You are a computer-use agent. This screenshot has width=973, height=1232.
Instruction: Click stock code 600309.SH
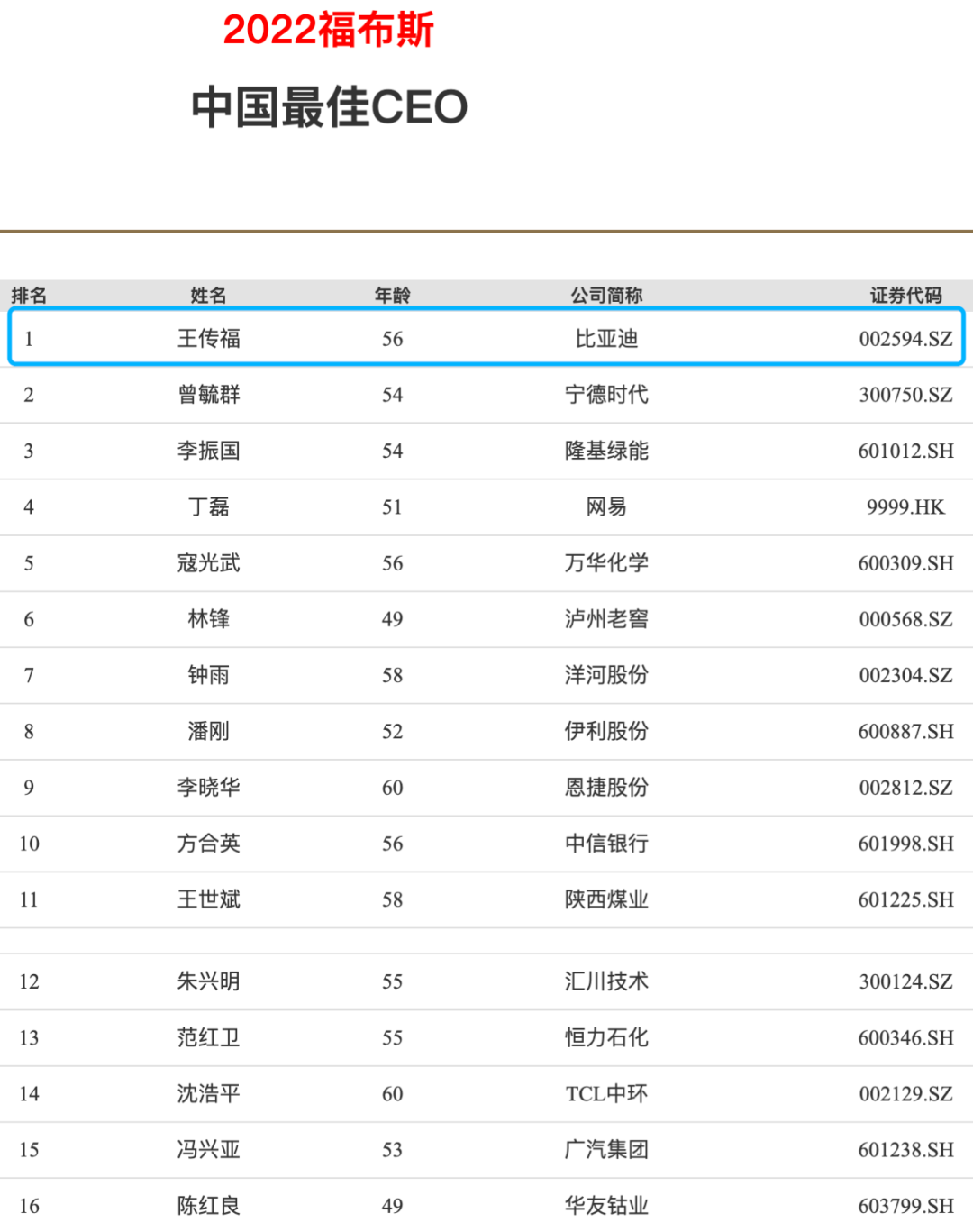[905, 563]
